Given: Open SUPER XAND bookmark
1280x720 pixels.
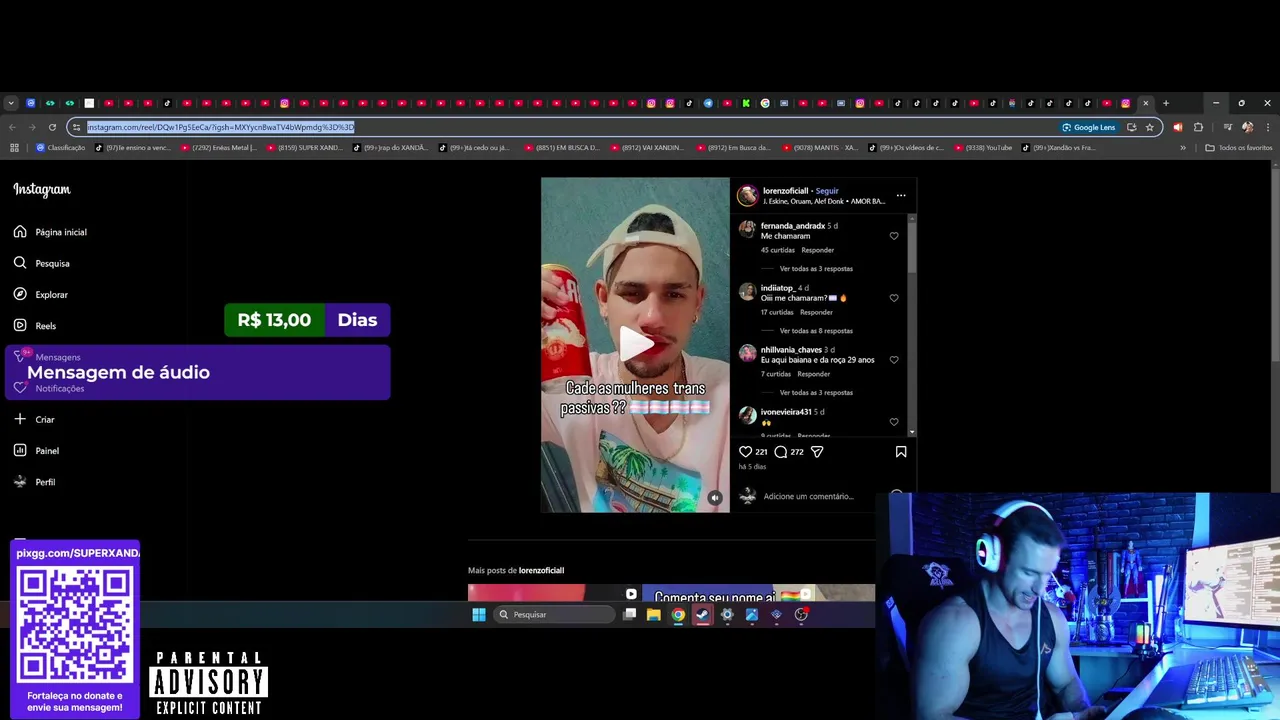Looking at the screenshot, I should 304,148.
